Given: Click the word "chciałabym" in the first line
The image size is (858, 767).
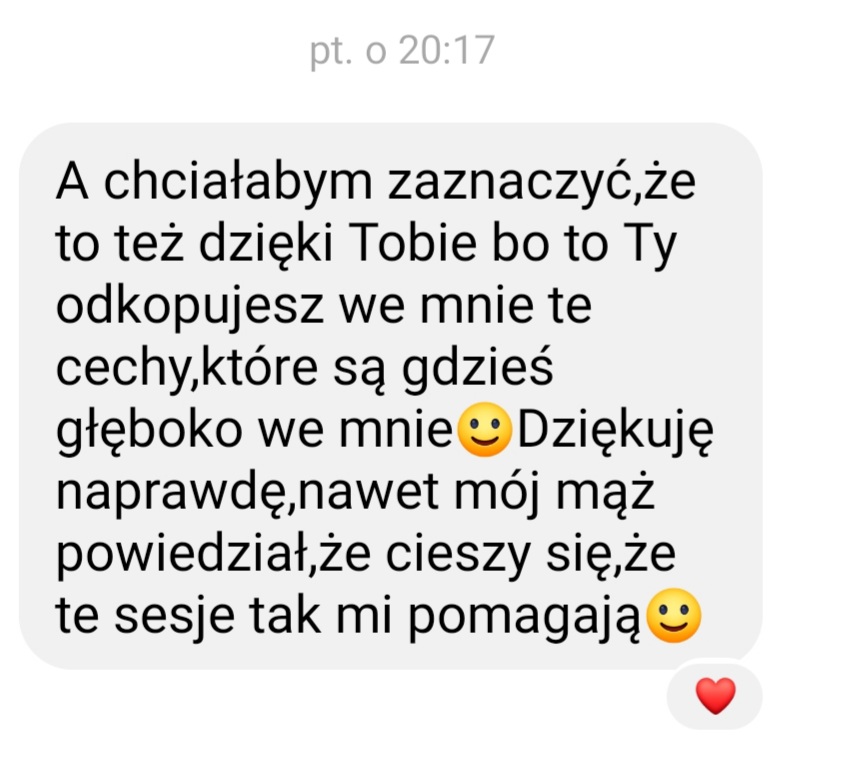Looking at the screenshot, I should click(238, 182).
